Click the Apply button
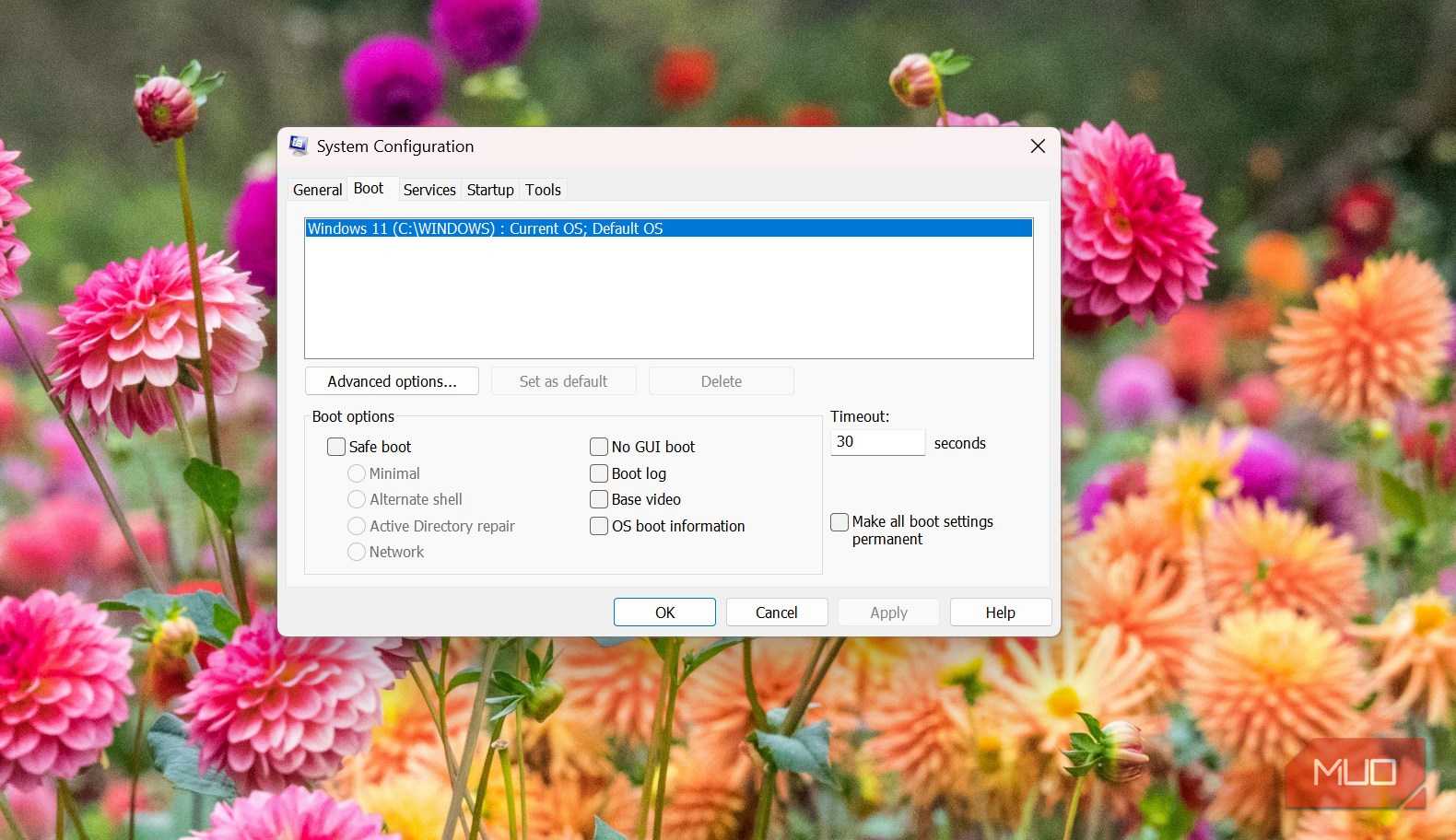The image size is (1456, 840). coord(888,612)
